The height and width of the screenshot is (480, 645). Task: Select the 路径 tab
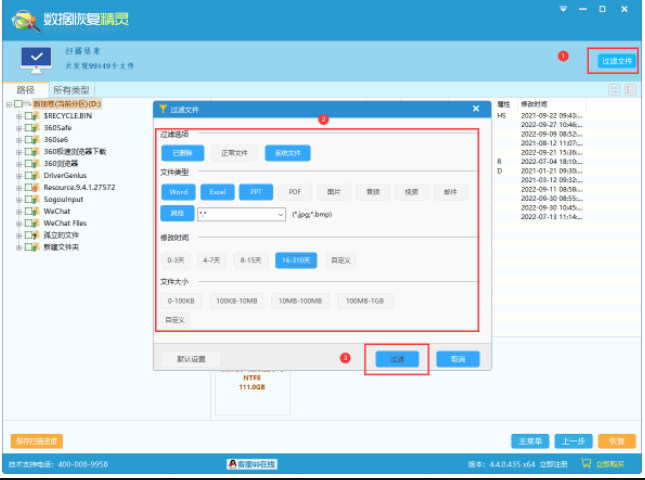pos(25,90)
